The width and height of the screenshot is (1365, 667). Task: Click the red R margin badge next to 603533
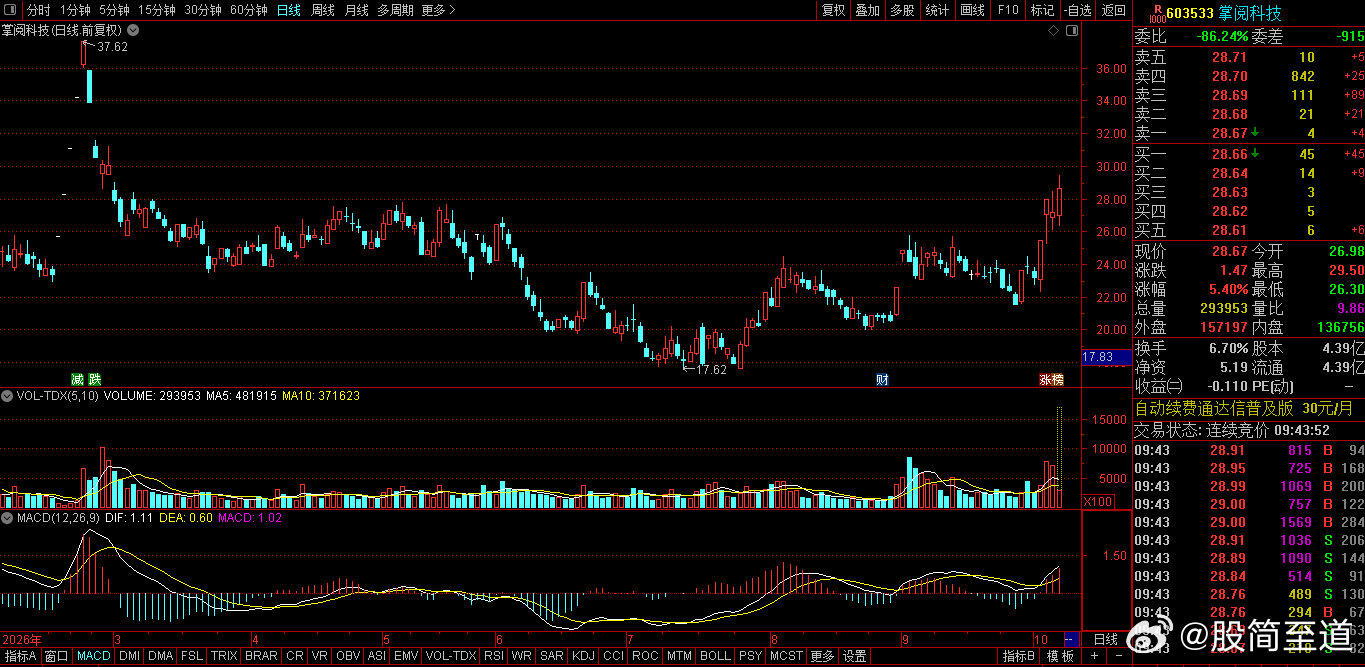[1157, 12]
